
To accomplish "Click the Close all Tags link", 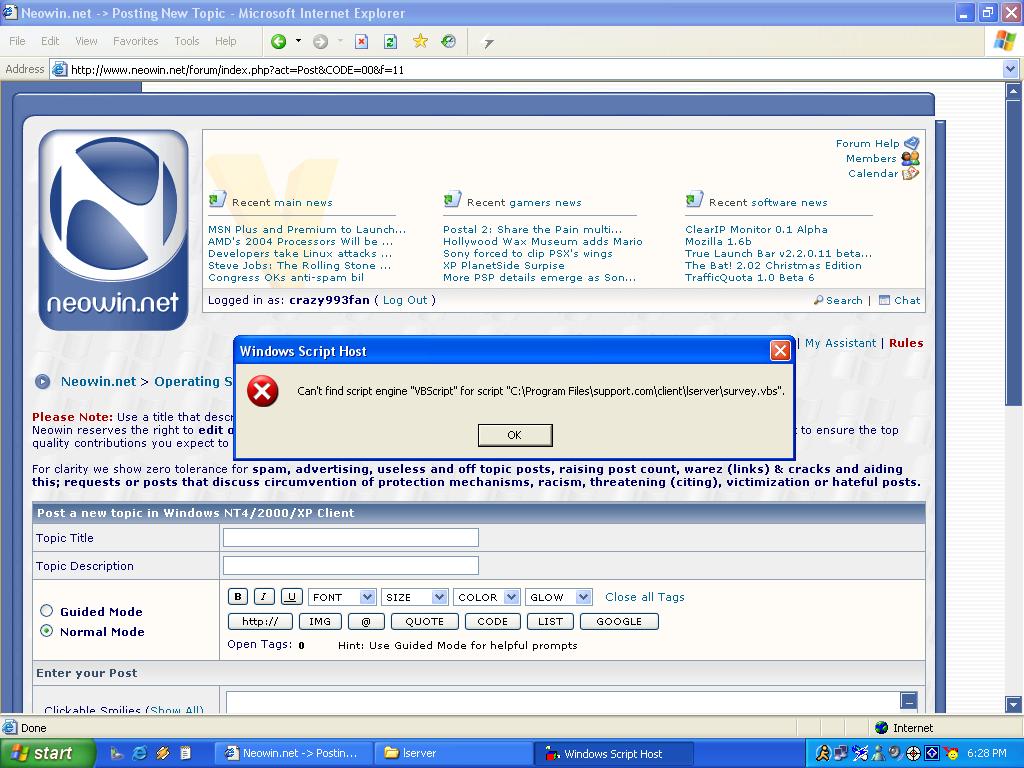I will tap(645, 597).
